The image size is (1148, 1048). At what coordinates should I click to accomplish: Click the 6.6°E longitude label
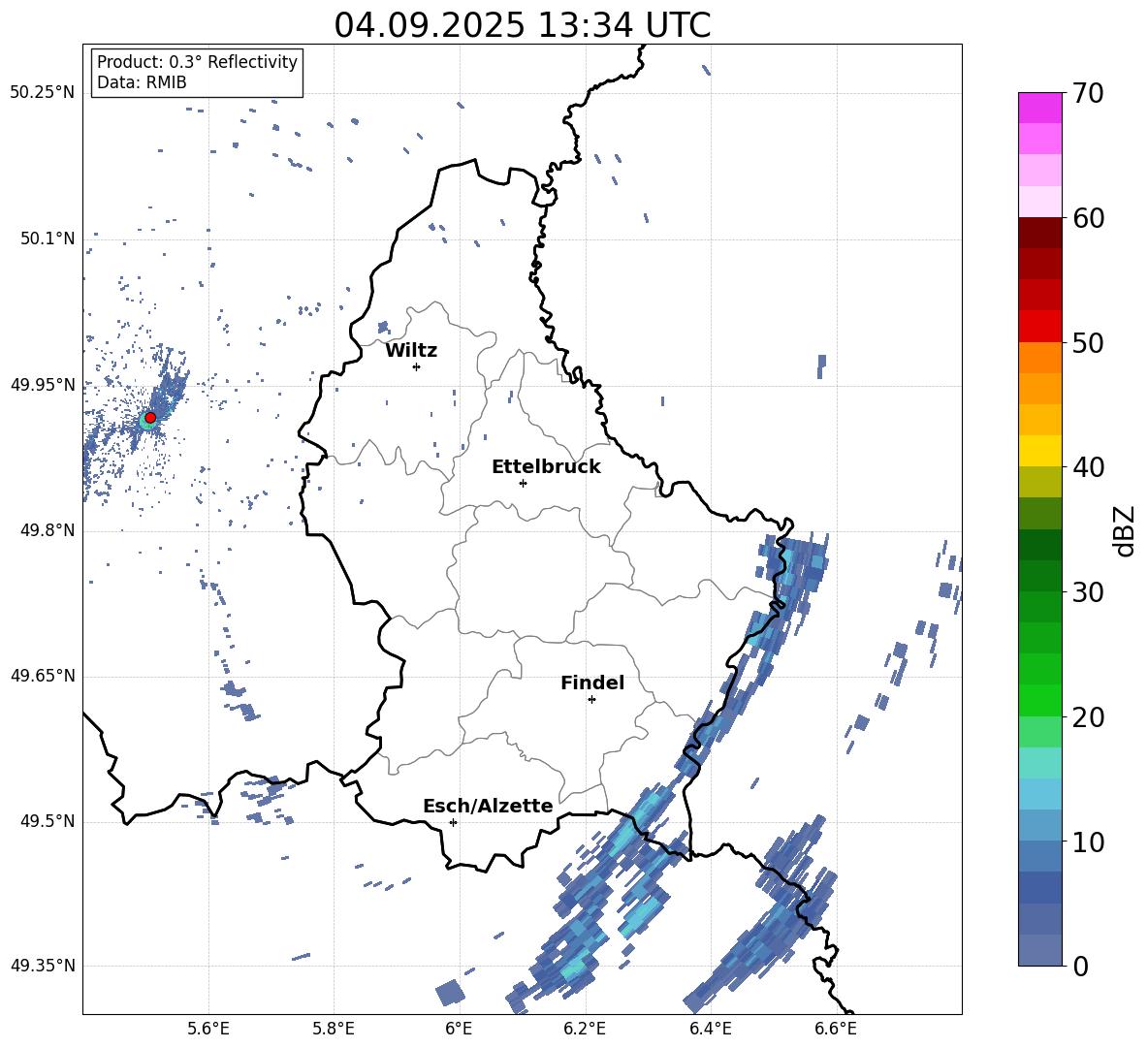(836, 1029)
